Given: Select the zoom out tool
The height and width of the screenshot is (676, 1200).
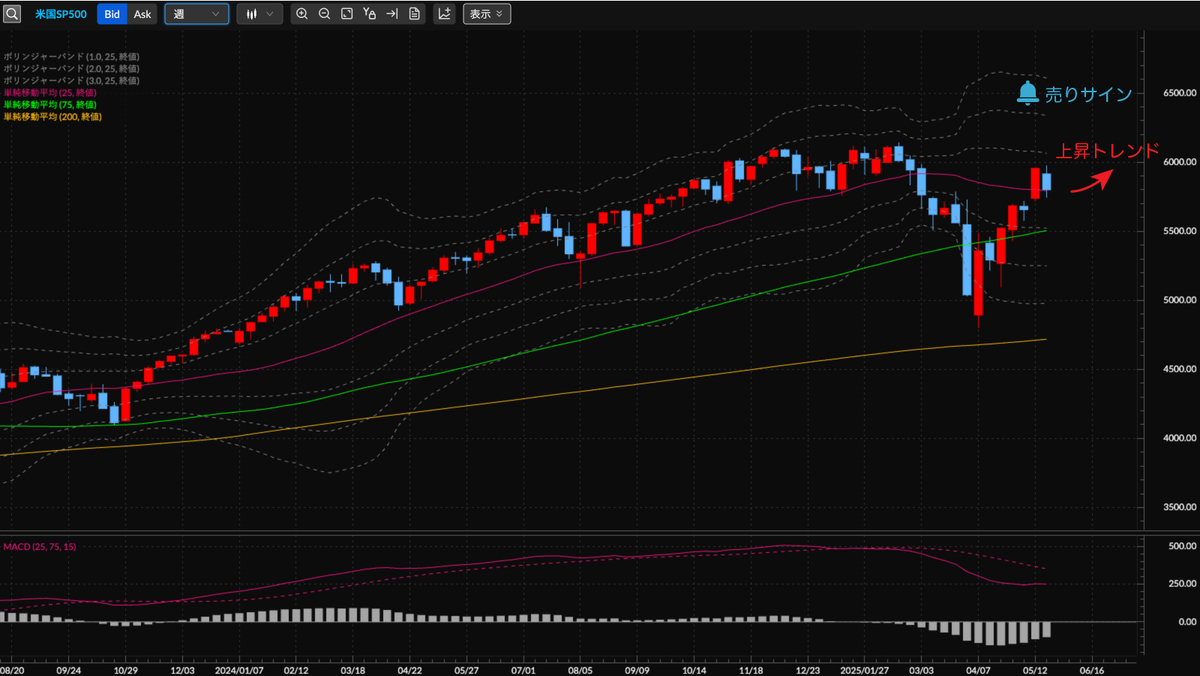Looking at the screenshot, I should (x=324, y=14).
